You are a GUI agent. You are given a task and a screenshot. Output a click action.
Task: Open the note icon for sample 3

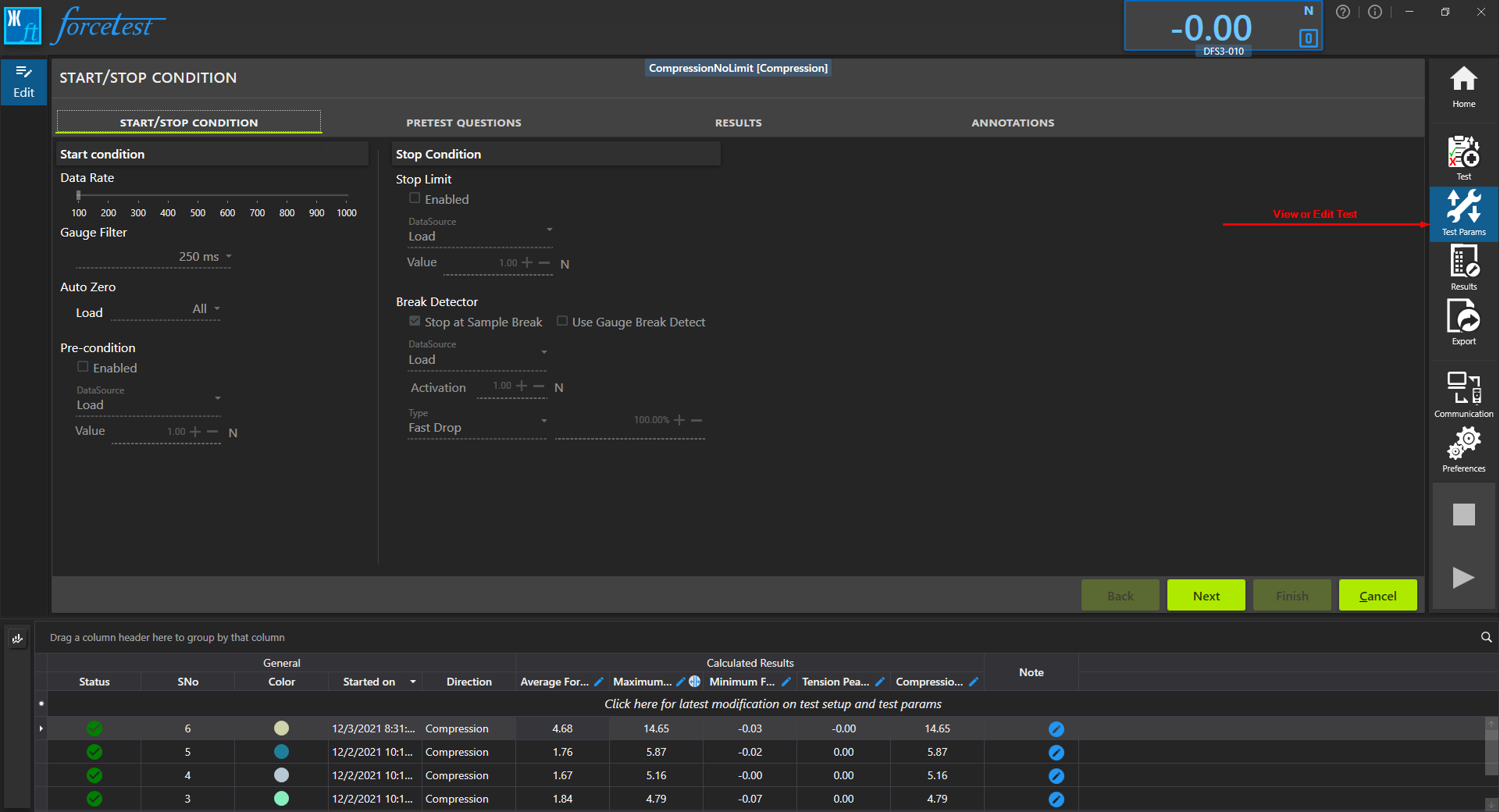pos(1056,800)
